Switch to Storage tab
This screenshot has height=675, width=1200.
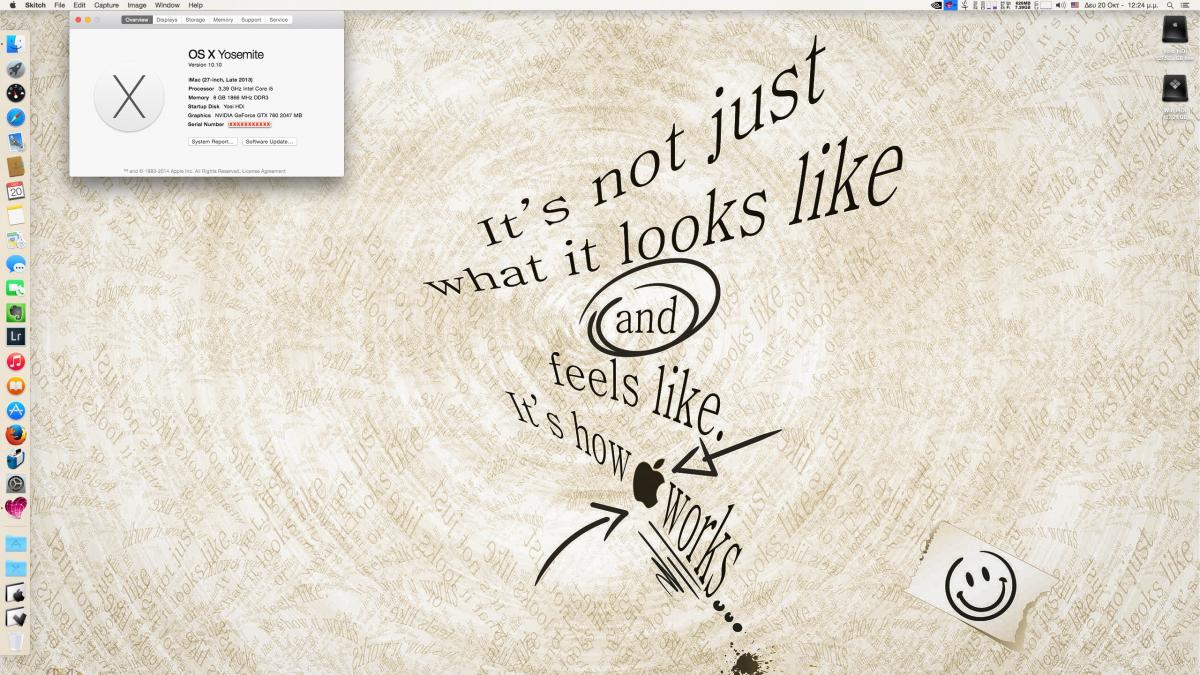(x=195, y=20)
